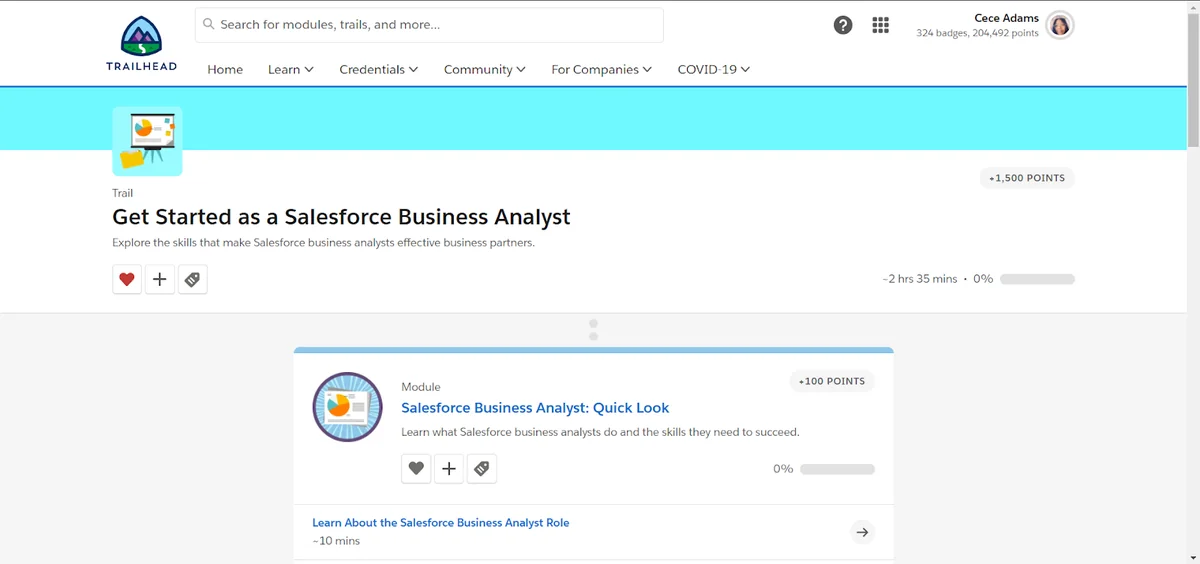Unfavorite the trail with red heart button

(127, 279)
